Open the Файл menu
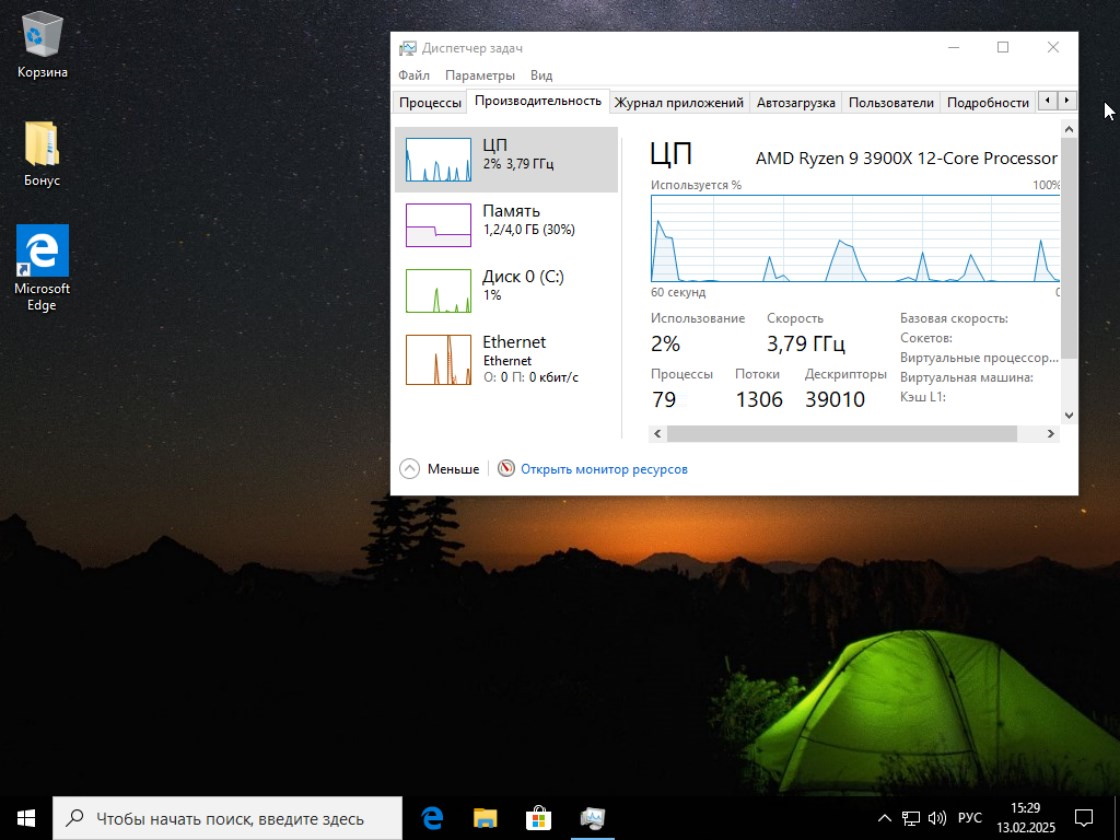Viewport: 1120px width, 840px height. 414,75
